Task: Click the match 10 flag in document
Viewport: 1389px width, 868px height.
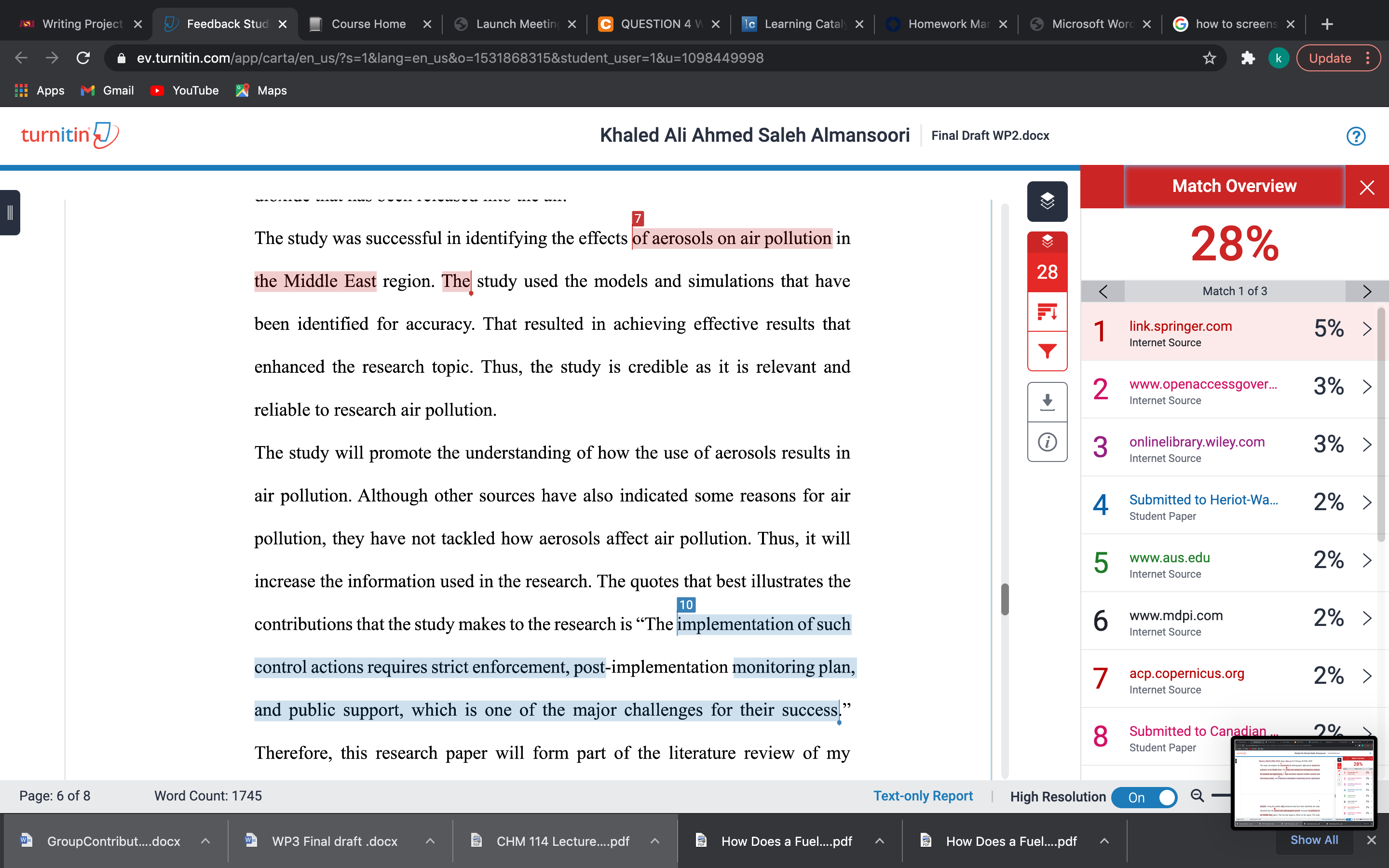Action: pos(686,605)
